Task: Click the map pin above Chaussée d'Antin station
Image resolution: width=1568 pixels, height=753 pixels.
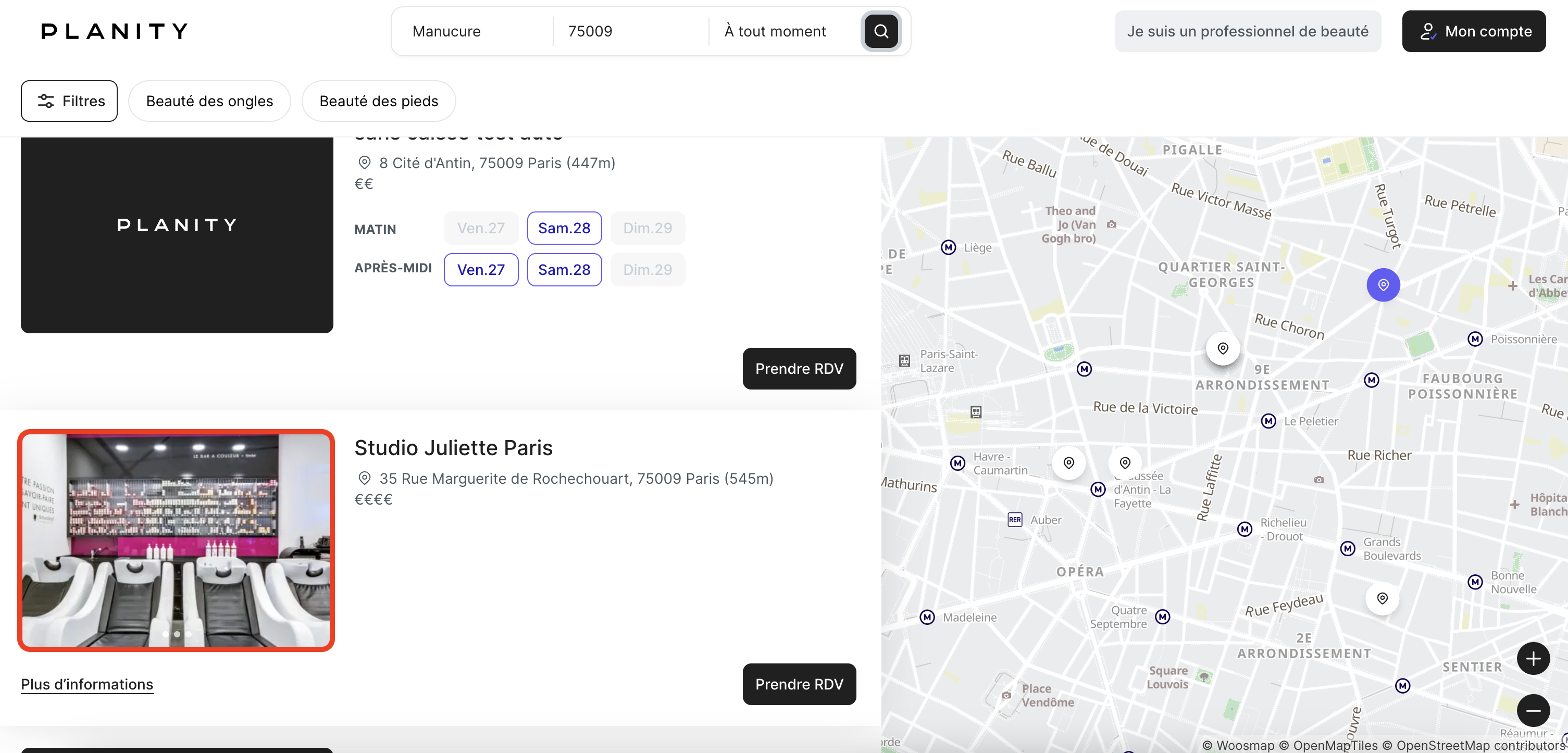Action: point(1125,463)
